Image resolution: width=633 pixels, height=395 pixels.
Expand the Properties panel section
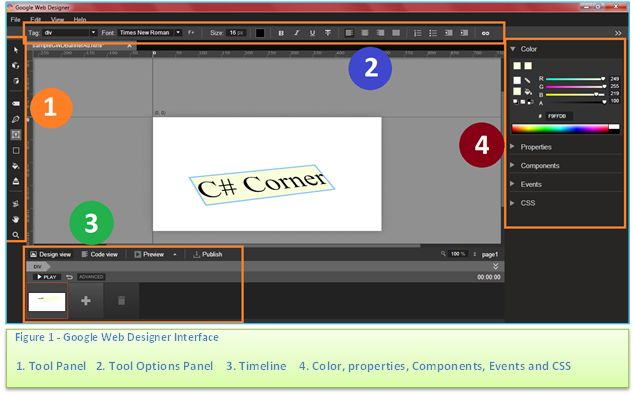pyautogui.click(x=512, y=147)
